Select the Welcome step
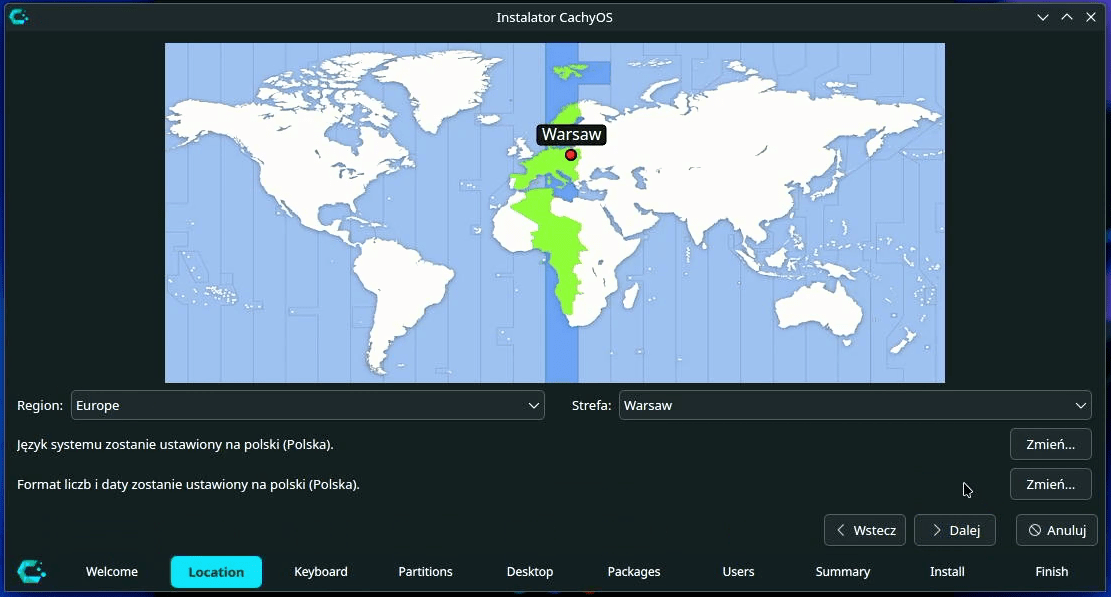 click(x=112, y=572)
